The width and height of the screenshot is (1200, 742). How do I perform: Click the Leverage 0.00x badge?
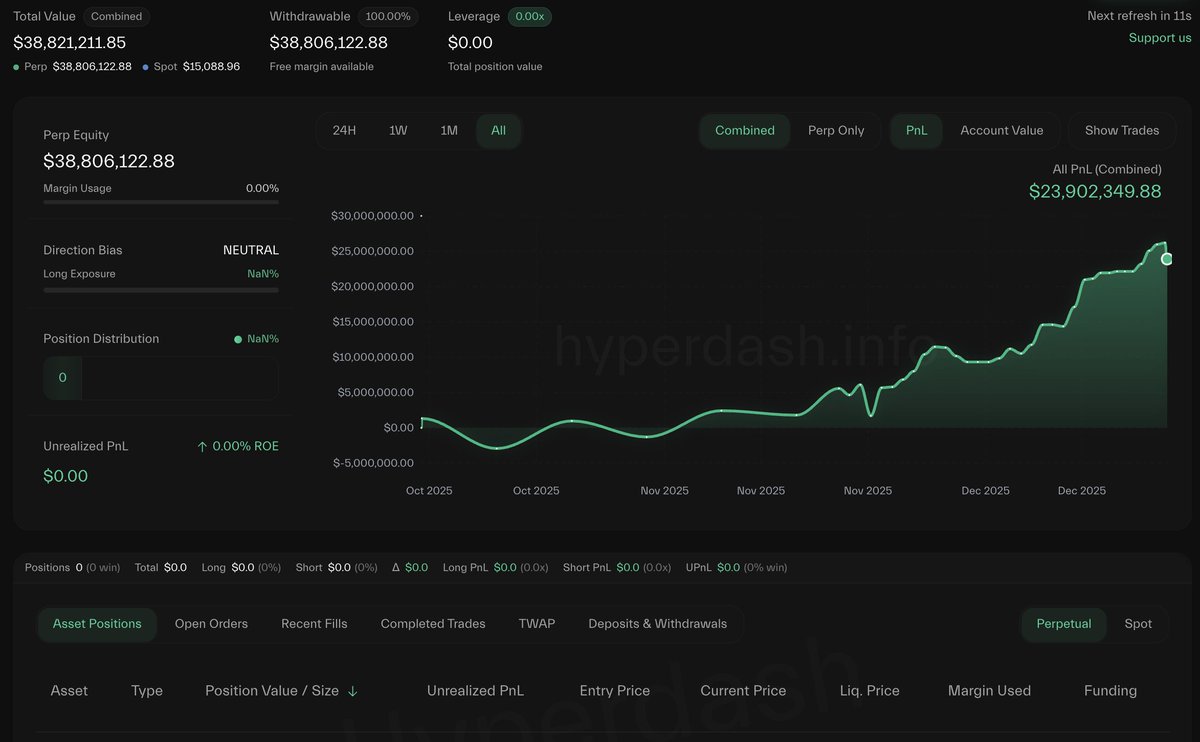(528, 16)
